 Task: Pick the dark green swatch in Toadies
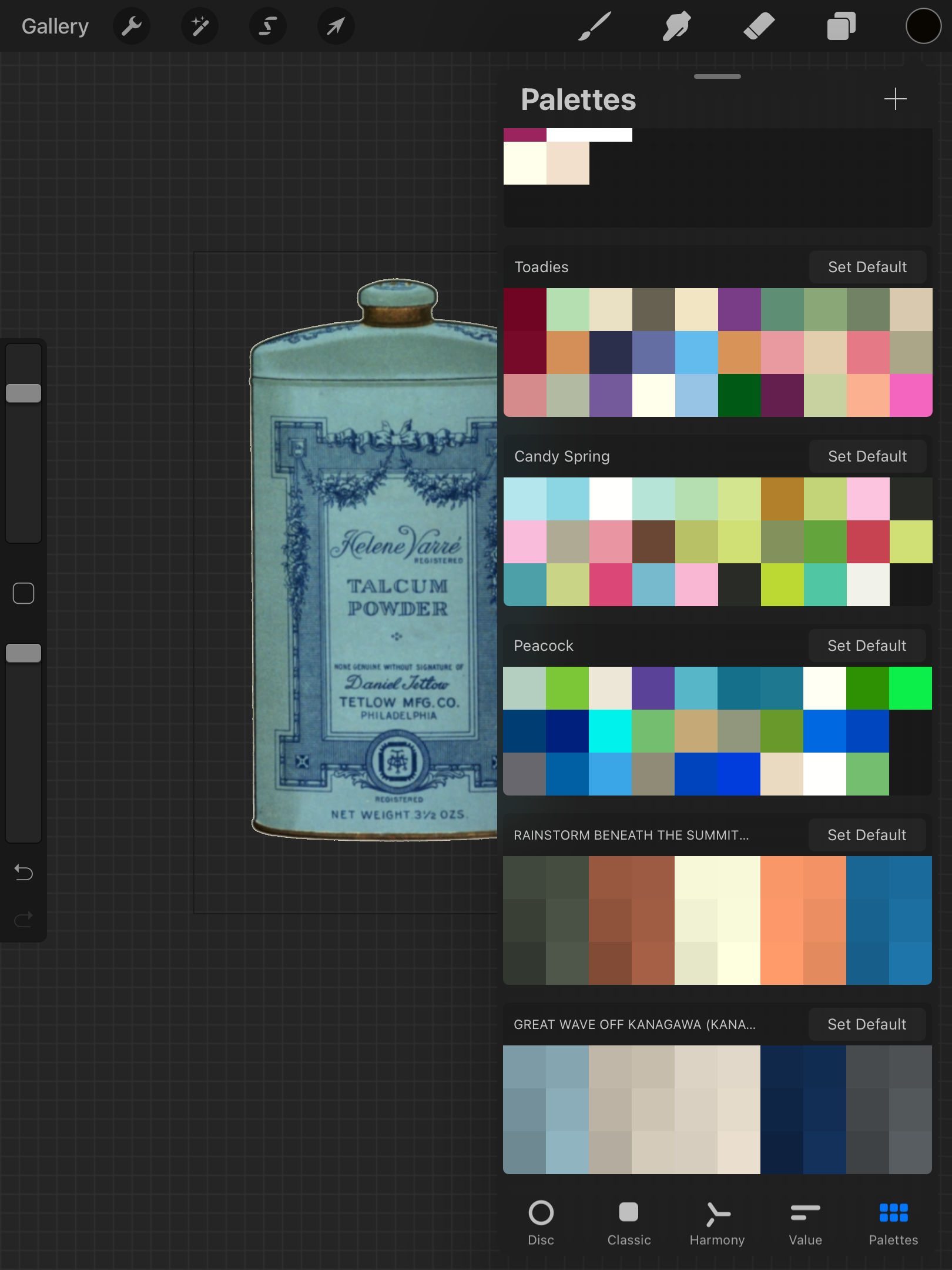(x=739, y=395)
